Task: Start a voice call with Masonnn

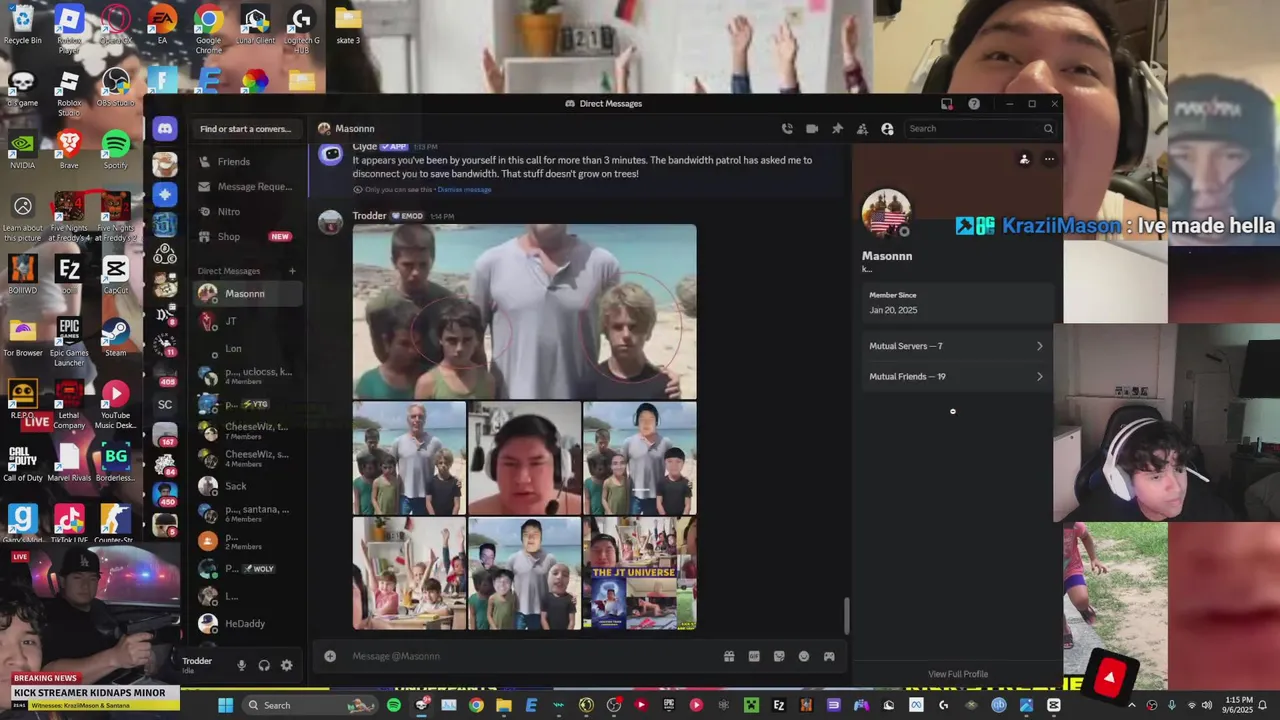Action: [x=787, y=128]
